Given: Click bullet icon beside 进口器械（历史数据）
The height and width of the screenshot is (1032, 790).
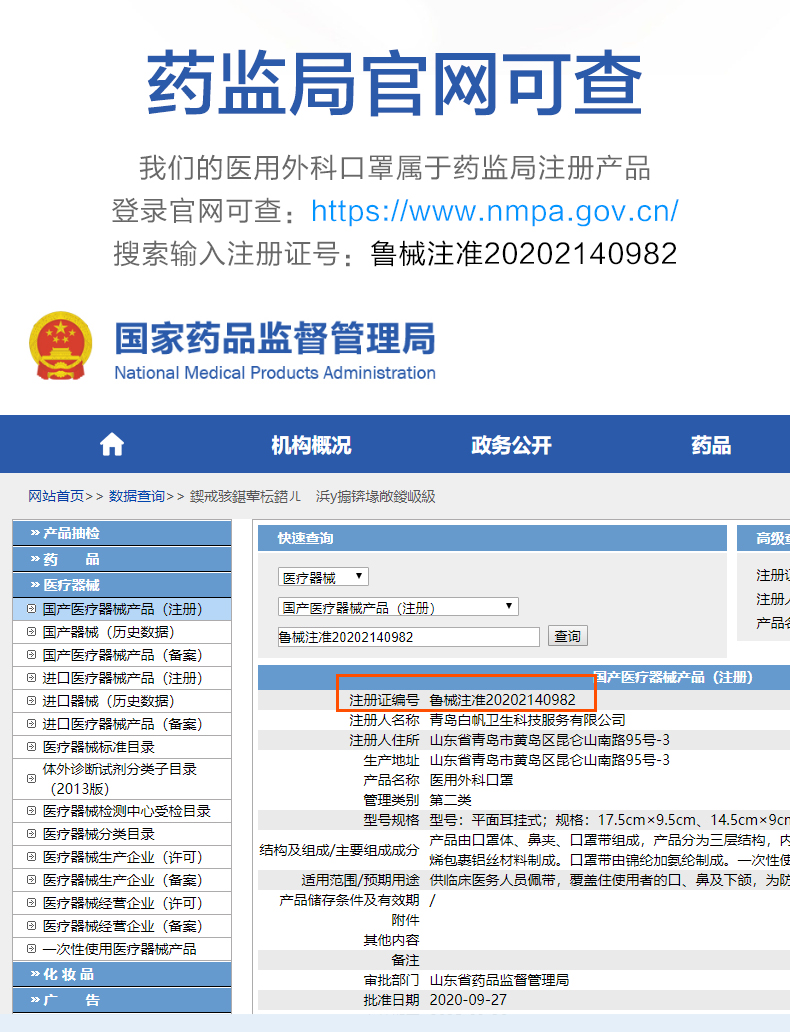Looking at the screenshot, I should pyautogui.click(x=31, y=701).
